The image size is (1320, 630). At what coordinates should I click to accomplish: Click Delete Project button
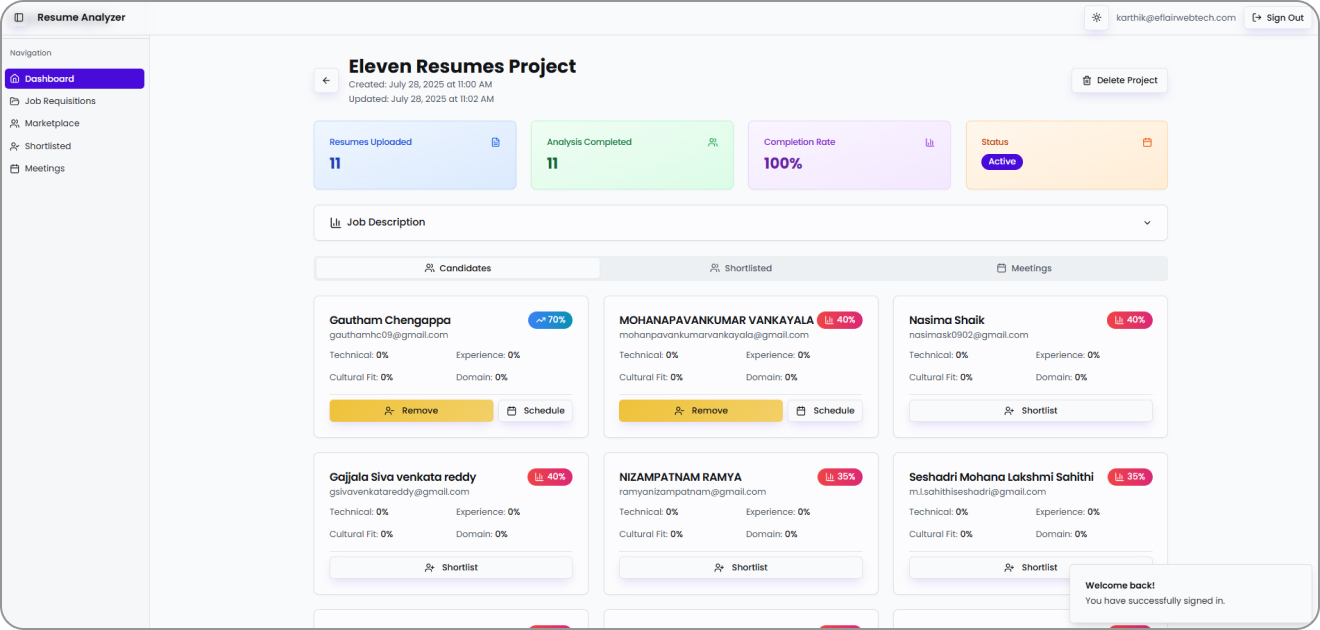tap(1119, 81)
